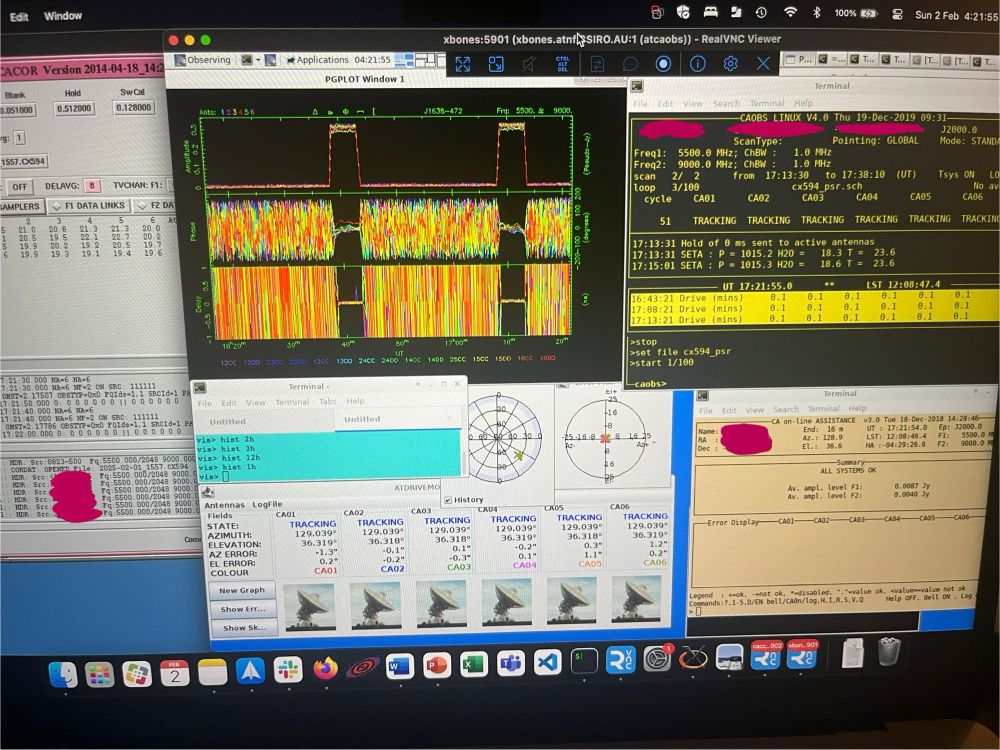Click Bluetooth icon in macOS menu bar

[x=816, y=13]
